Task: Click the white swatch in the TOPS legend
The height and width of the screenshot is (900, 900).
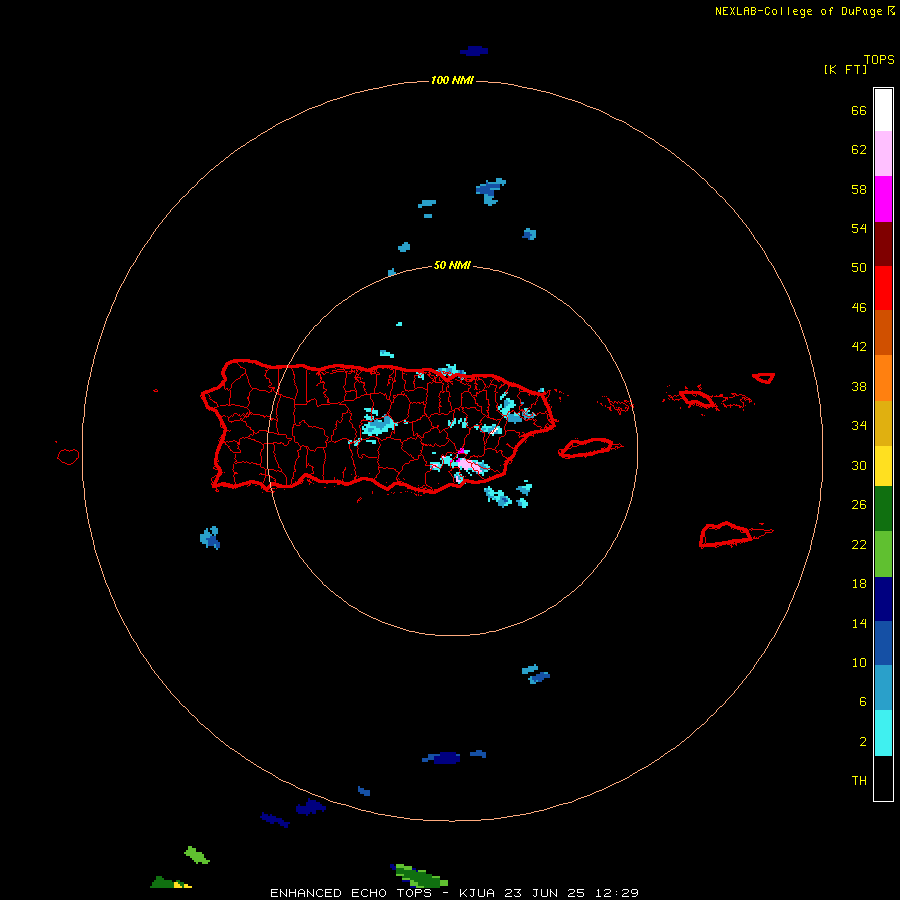Action: tap(883, 110)
